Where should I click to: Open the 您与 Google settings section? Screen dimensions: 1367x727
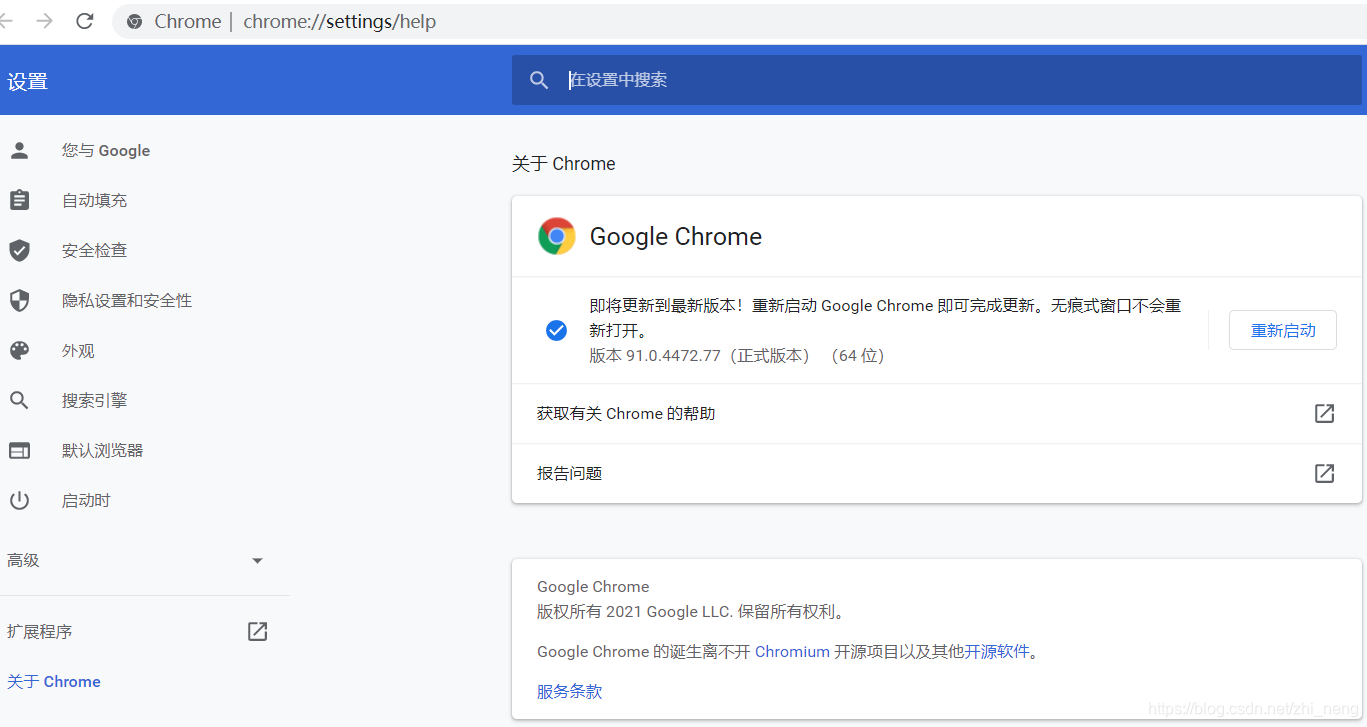(x=106, y=151)
